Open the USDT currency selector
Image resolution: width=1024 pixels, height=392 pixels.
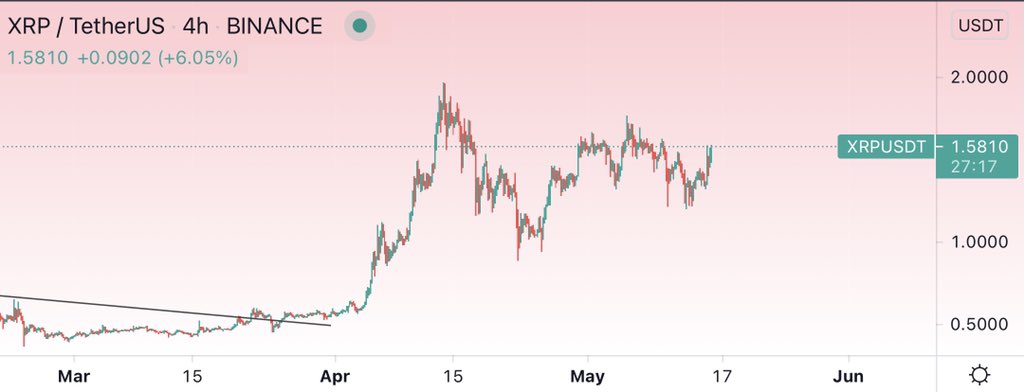click(x=980, y=26)
